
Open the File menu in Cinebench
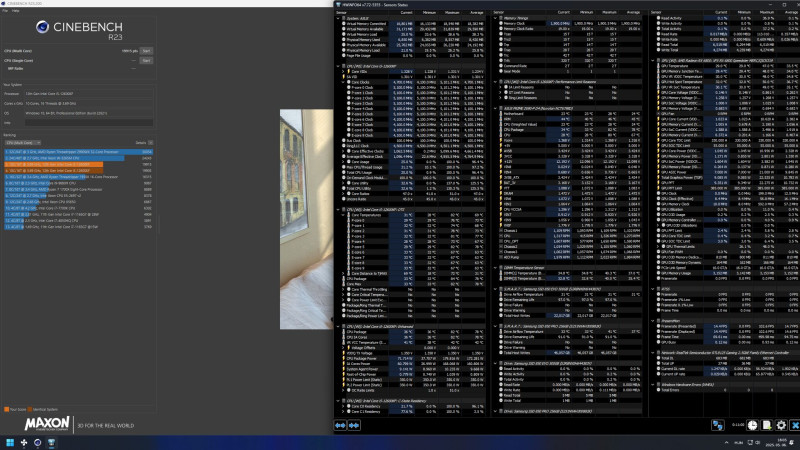point(5,11)
